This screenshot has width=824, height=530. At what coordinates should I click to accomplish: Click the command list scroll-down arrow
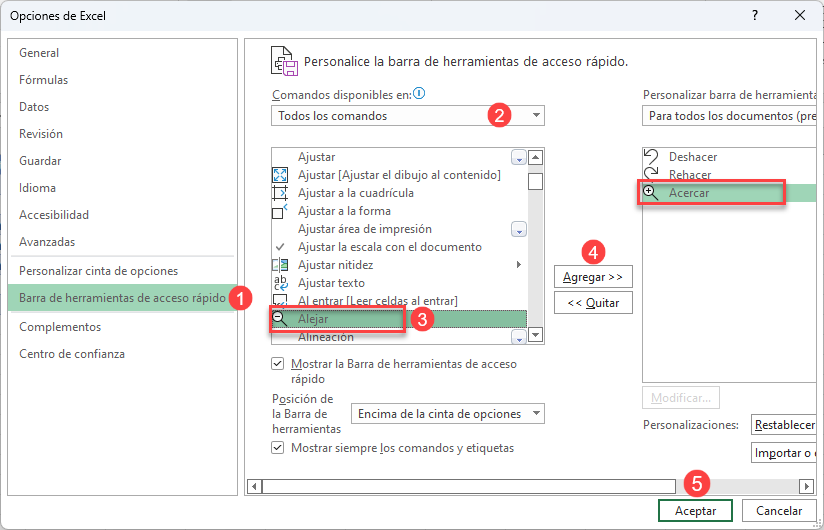535,335
